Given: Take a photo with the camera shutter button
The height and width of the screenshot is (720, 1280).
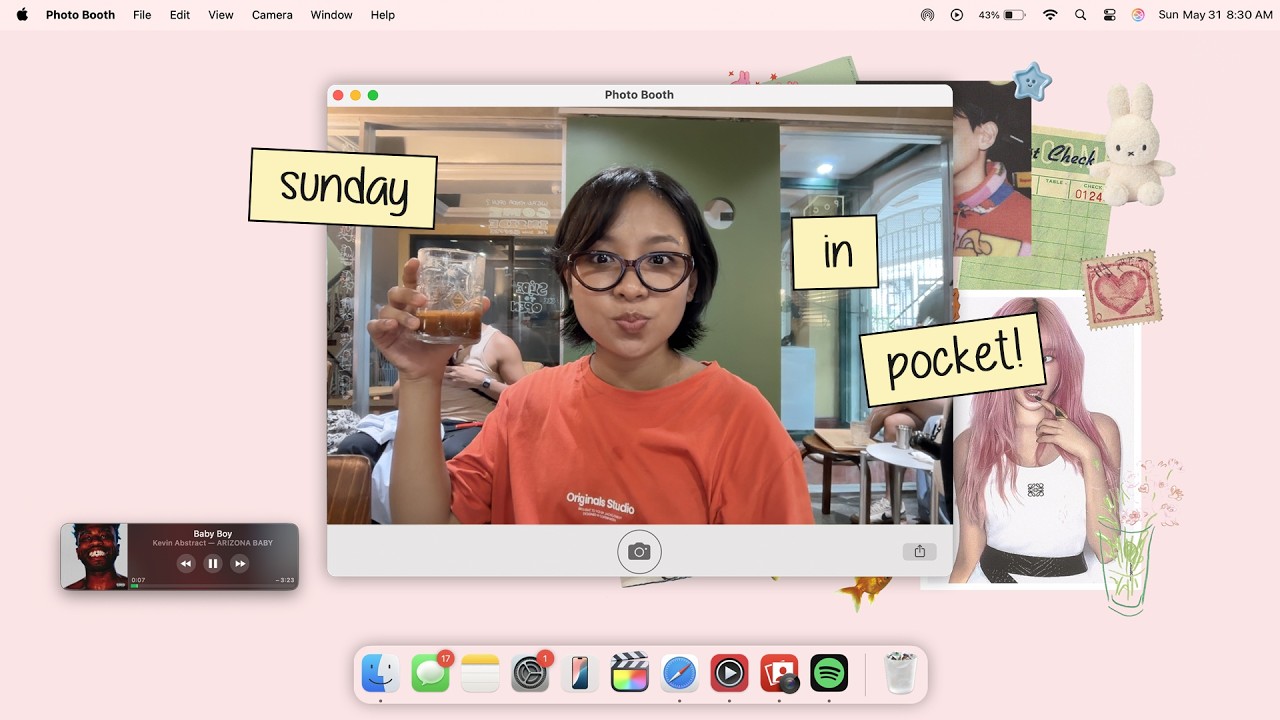Looking at the screenshot, I should [639, 551].
